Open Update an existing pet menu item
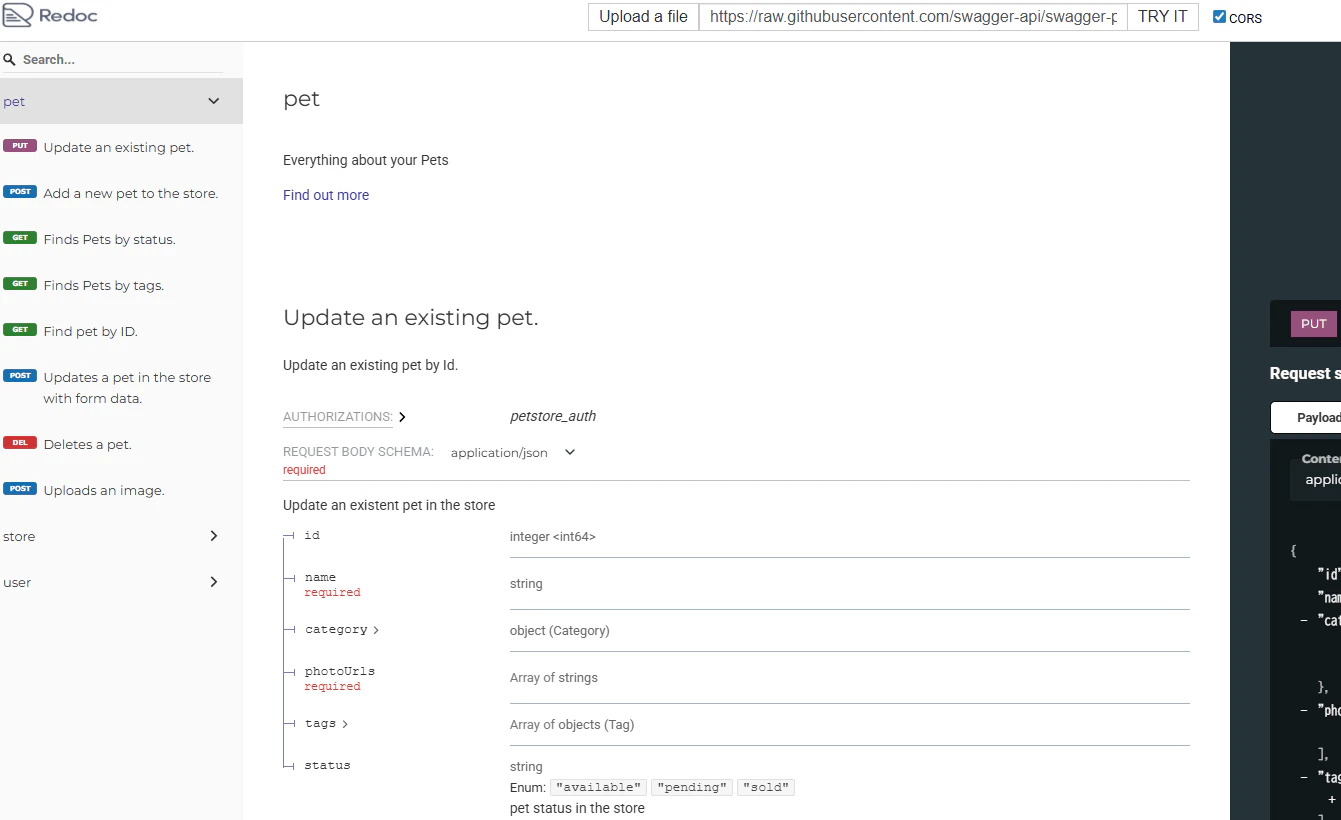Screen dimensions: 1341x820 [119, 147]
